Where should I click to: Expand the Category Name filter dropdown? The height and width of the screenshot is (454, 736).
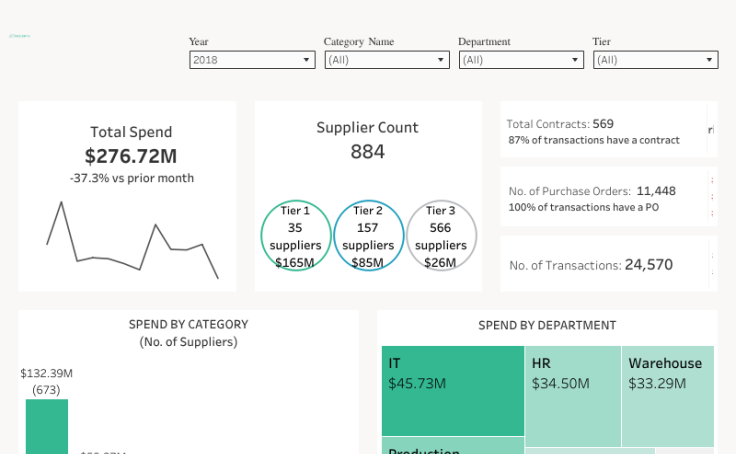click(x=386, y=60)
